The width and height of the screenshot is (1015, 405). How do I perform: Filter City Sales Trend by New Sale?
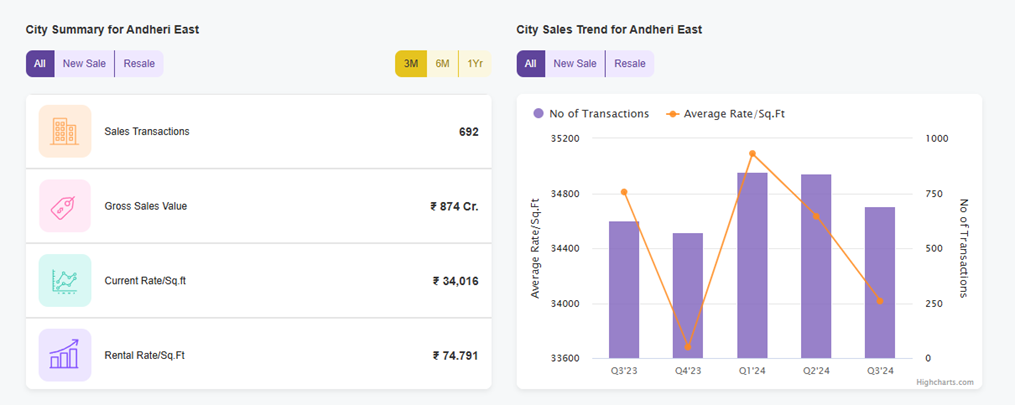coord(575,64)
